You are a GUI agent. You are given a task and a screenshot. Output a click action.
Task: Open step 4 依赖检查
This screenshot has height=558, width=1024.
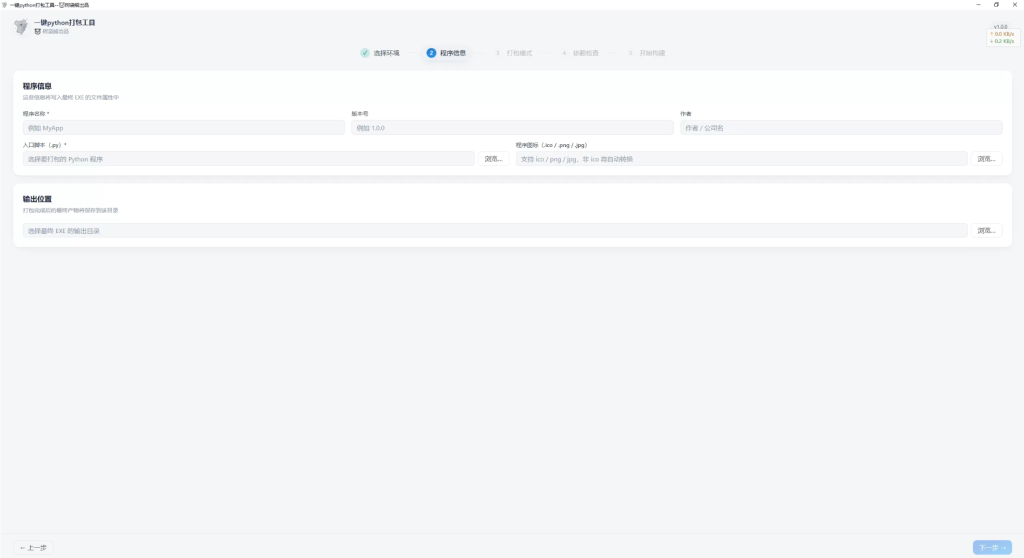[x=581, y=53]
